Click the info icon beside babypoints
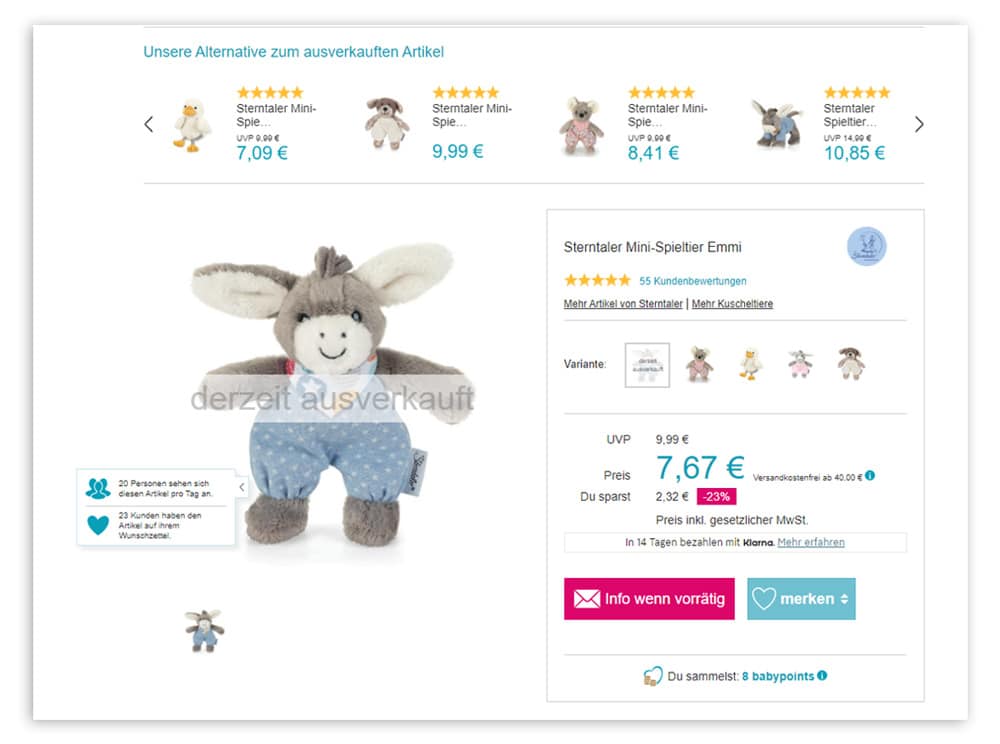 point(822,675)
